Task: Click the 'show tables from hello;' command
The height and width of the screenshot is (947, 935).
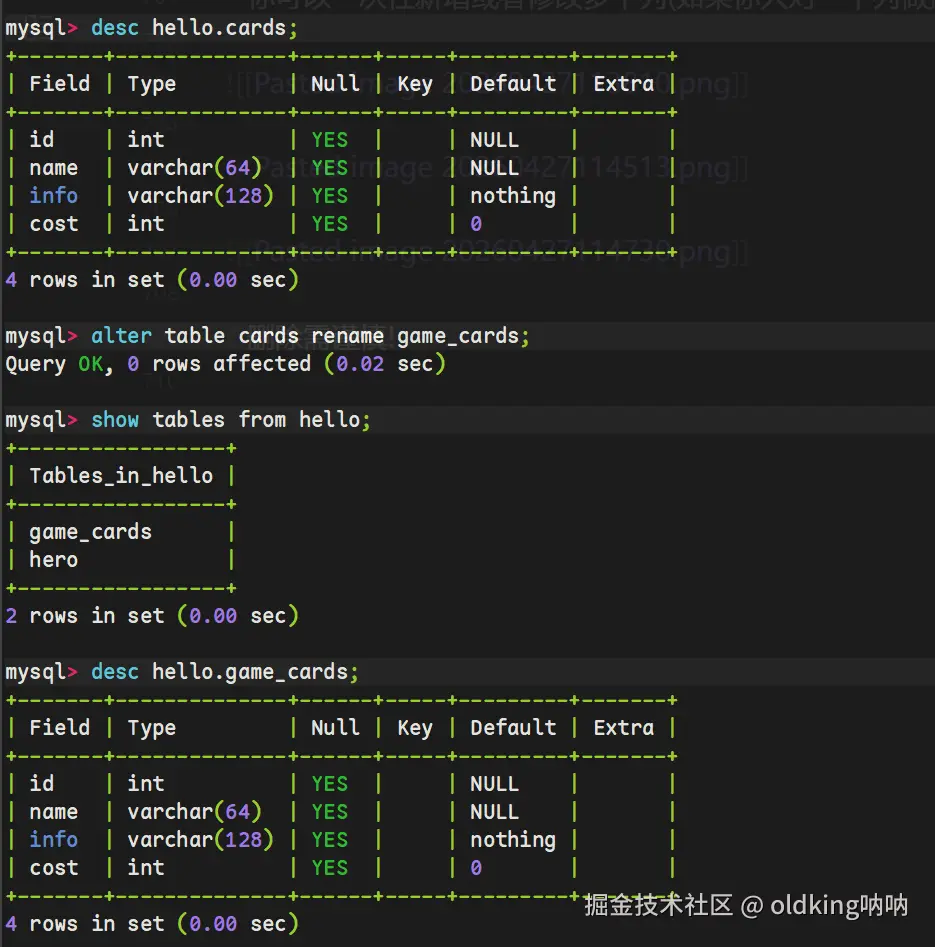Action: [x=231, y=420]
